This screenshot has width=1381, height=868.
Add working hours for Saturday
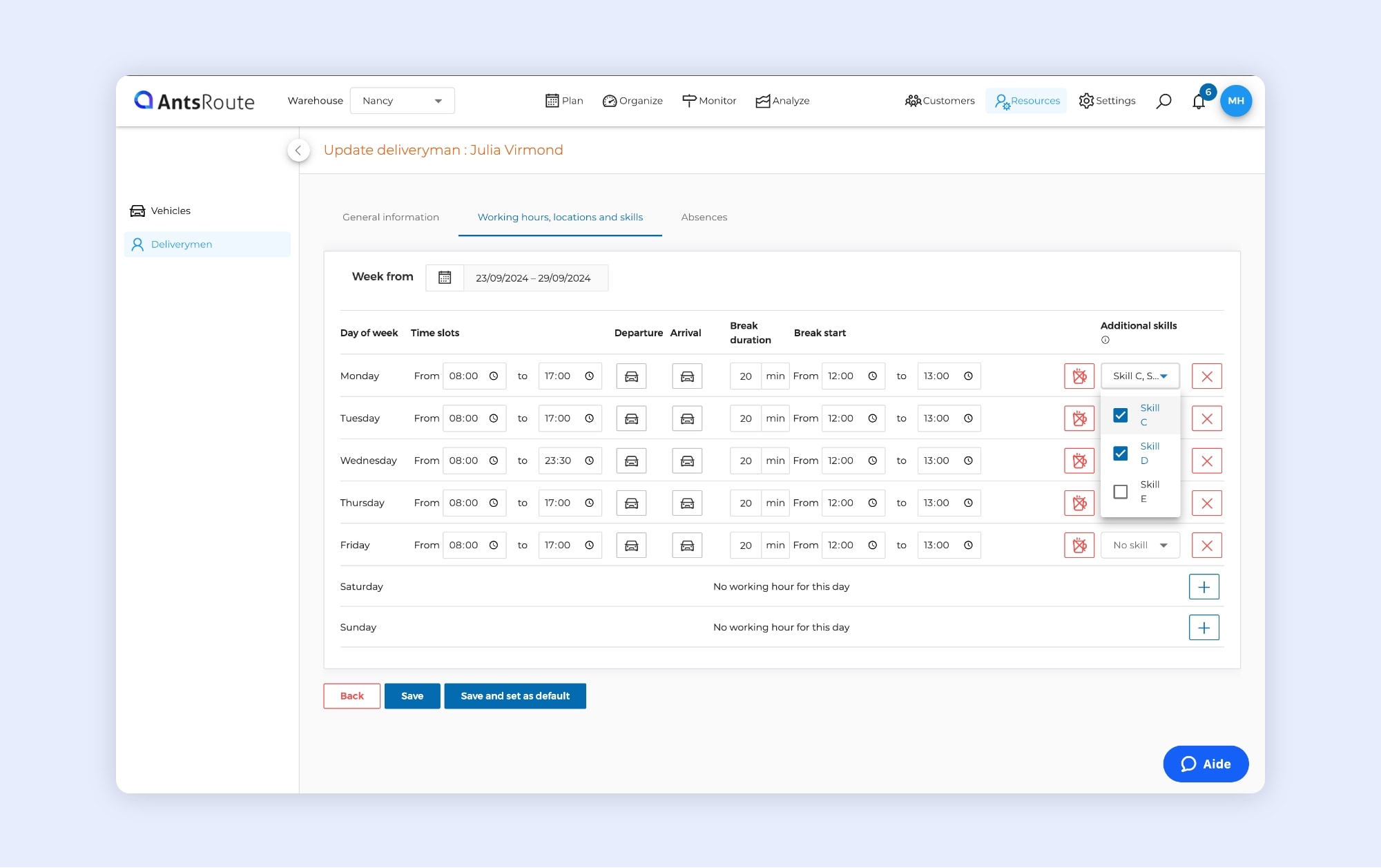point(1204,587)
